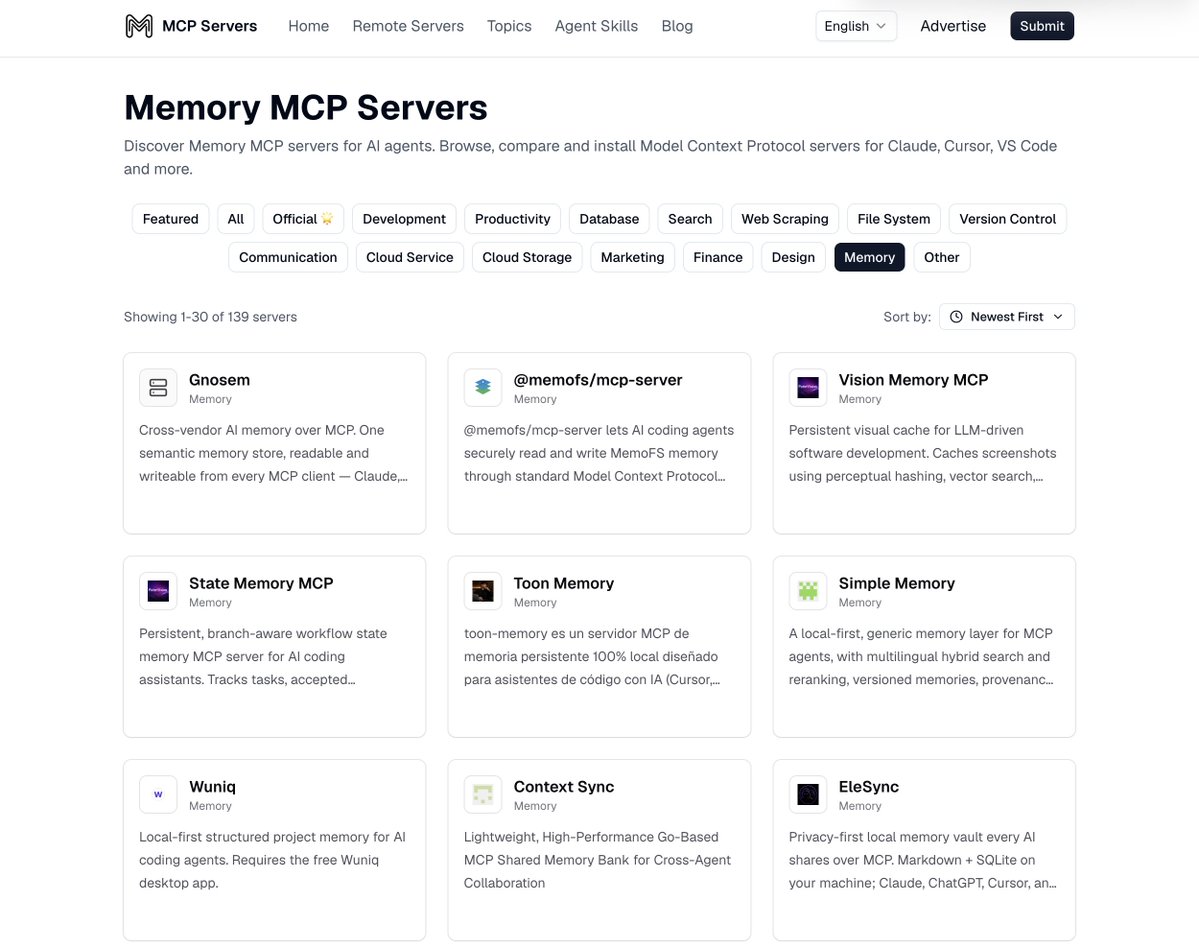Click the Memory tag under Context Sync

(x=535, y=806)
